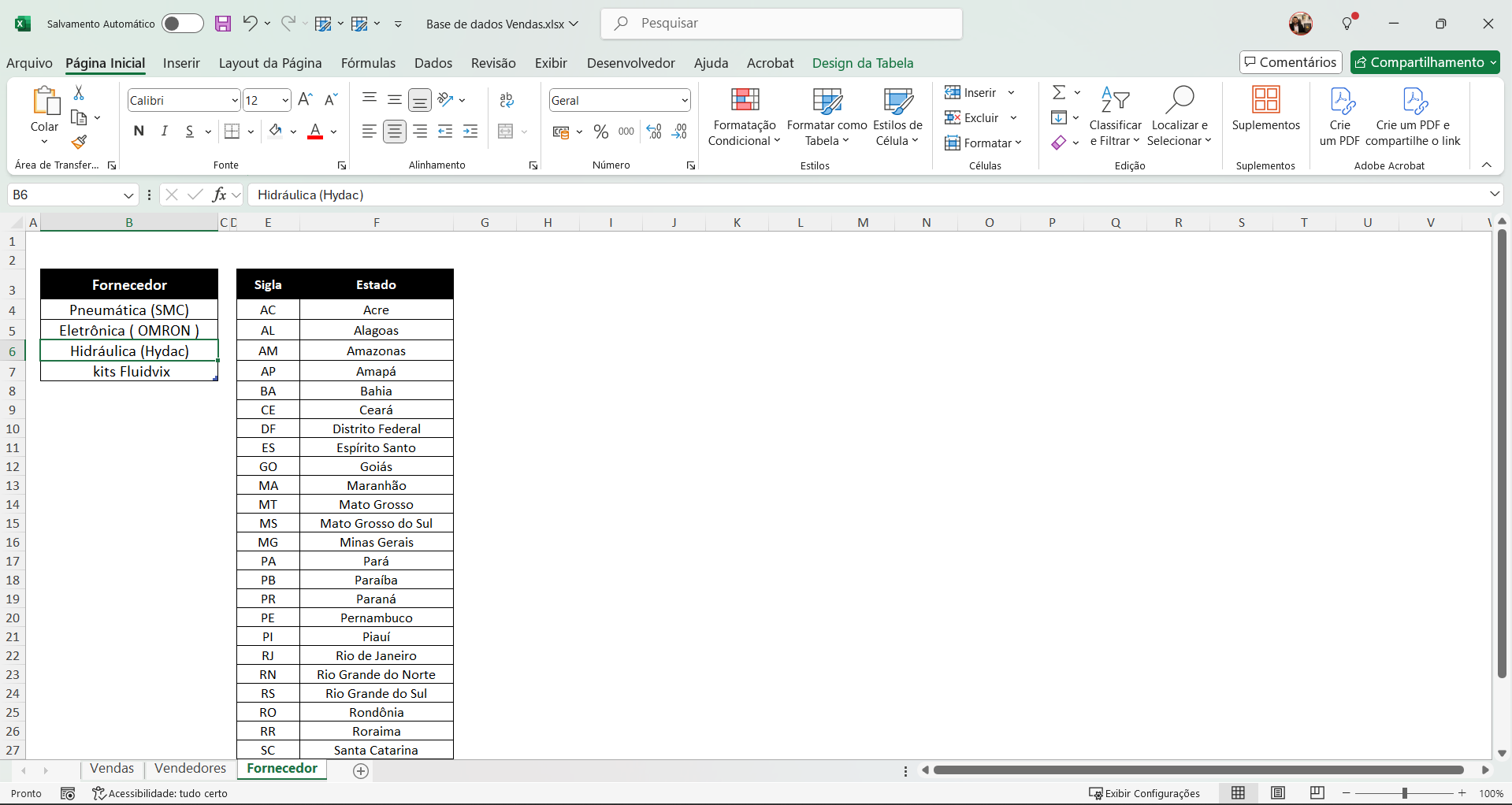Click the Save disk icon
This screenshot has height=805, width=1512.
click(x=223, y=24)
